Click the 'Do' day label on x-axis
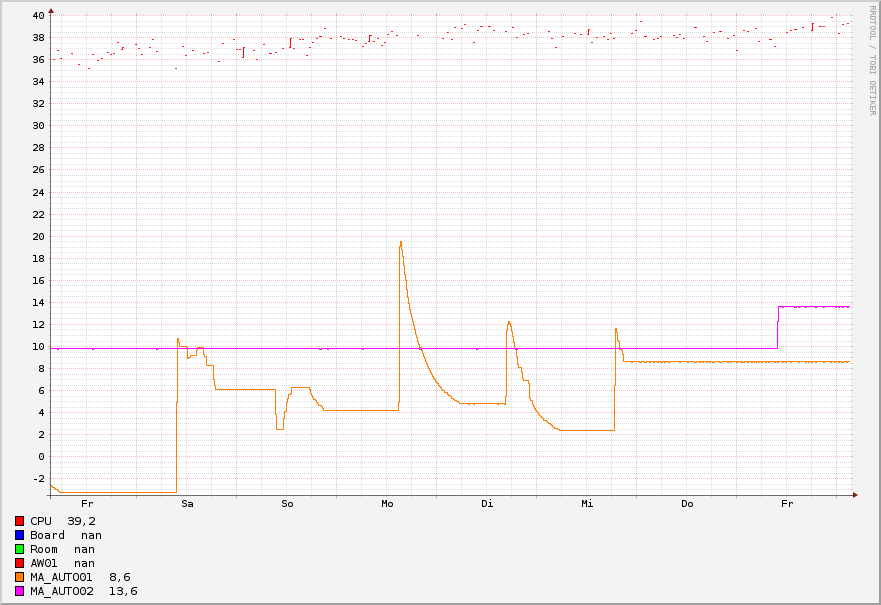Image resolution: width=881 pixels, height=605 pixels. 687,504
